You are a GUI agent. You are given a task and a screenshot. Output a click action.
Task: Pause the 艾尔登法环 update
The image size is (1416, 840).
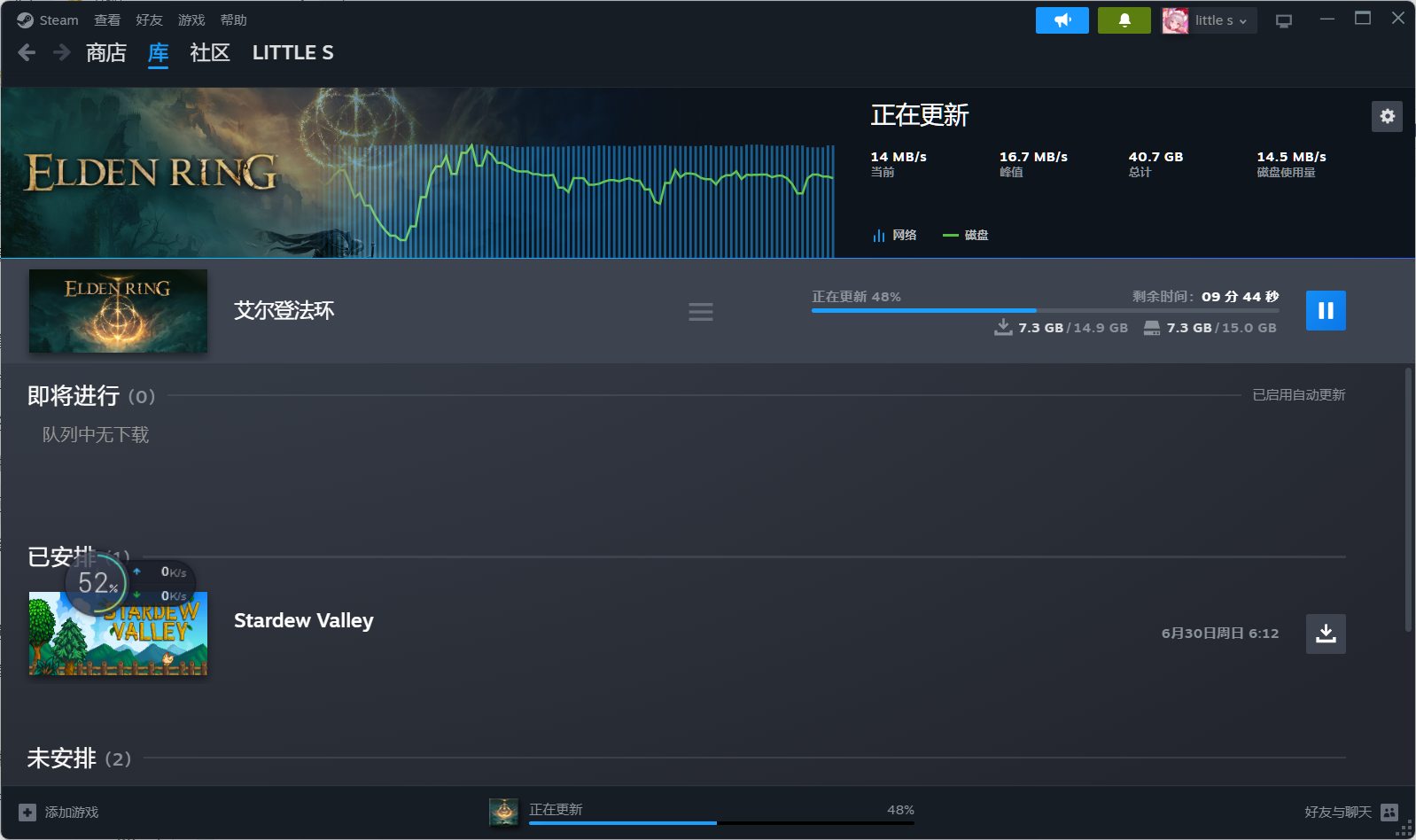(x=1326, y=311)
